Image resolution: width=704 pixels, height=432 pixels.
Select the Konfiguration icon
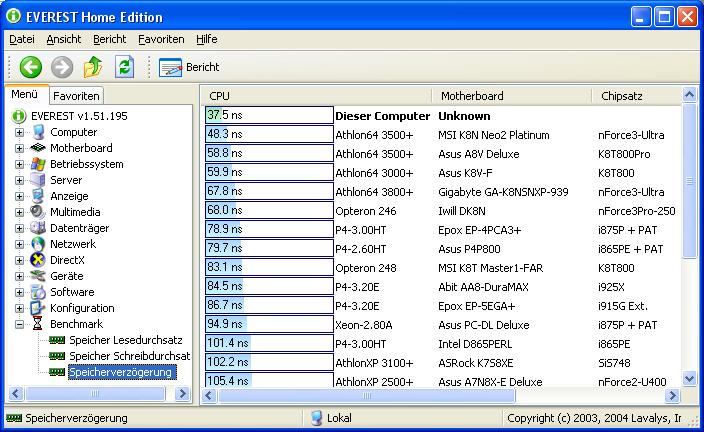(38, 308)
